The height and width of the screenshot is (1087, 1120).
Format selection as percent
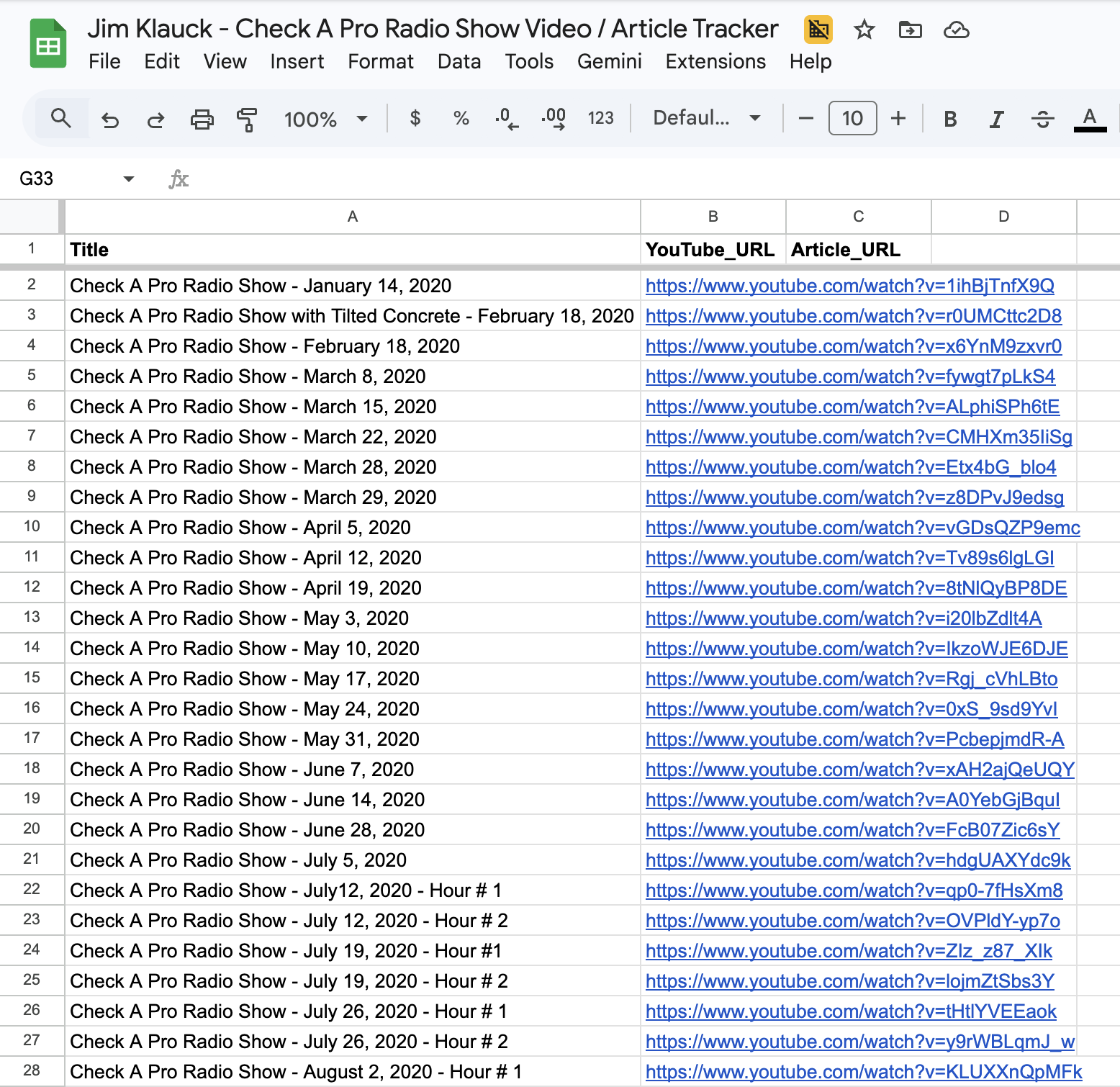[461, 119]
